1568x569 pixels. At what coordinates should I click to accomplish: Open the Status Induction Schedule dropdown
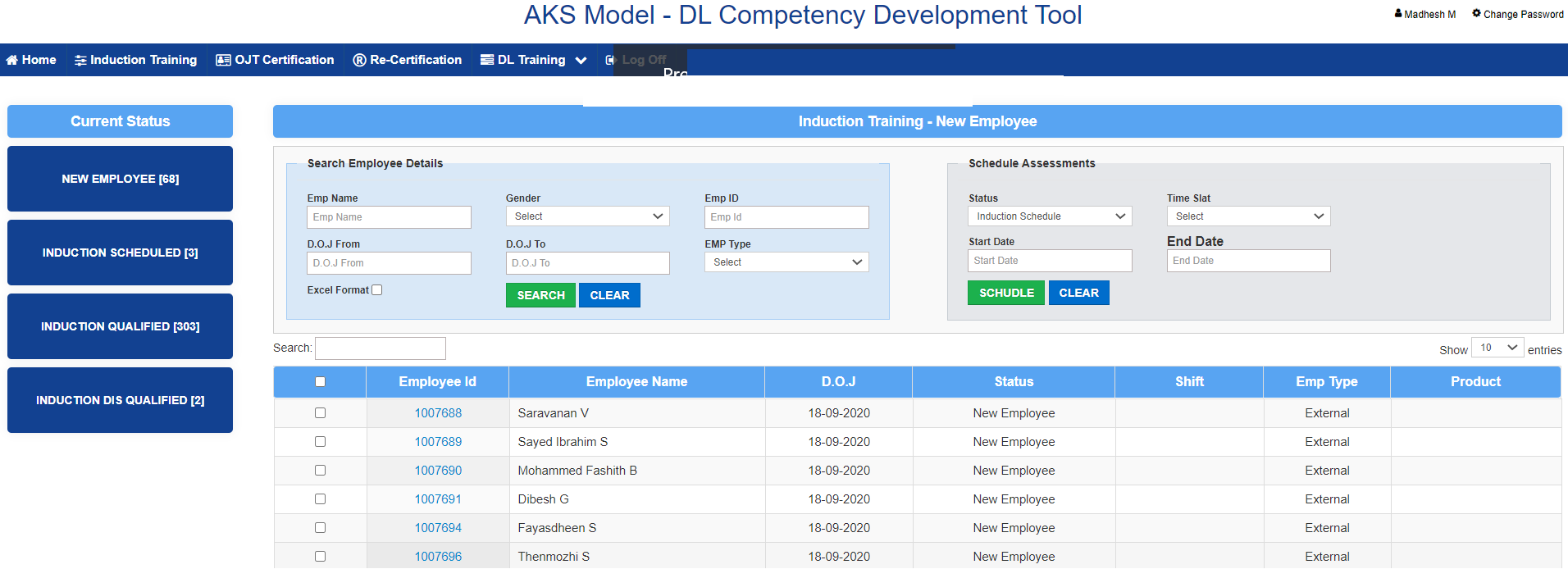1050,216
